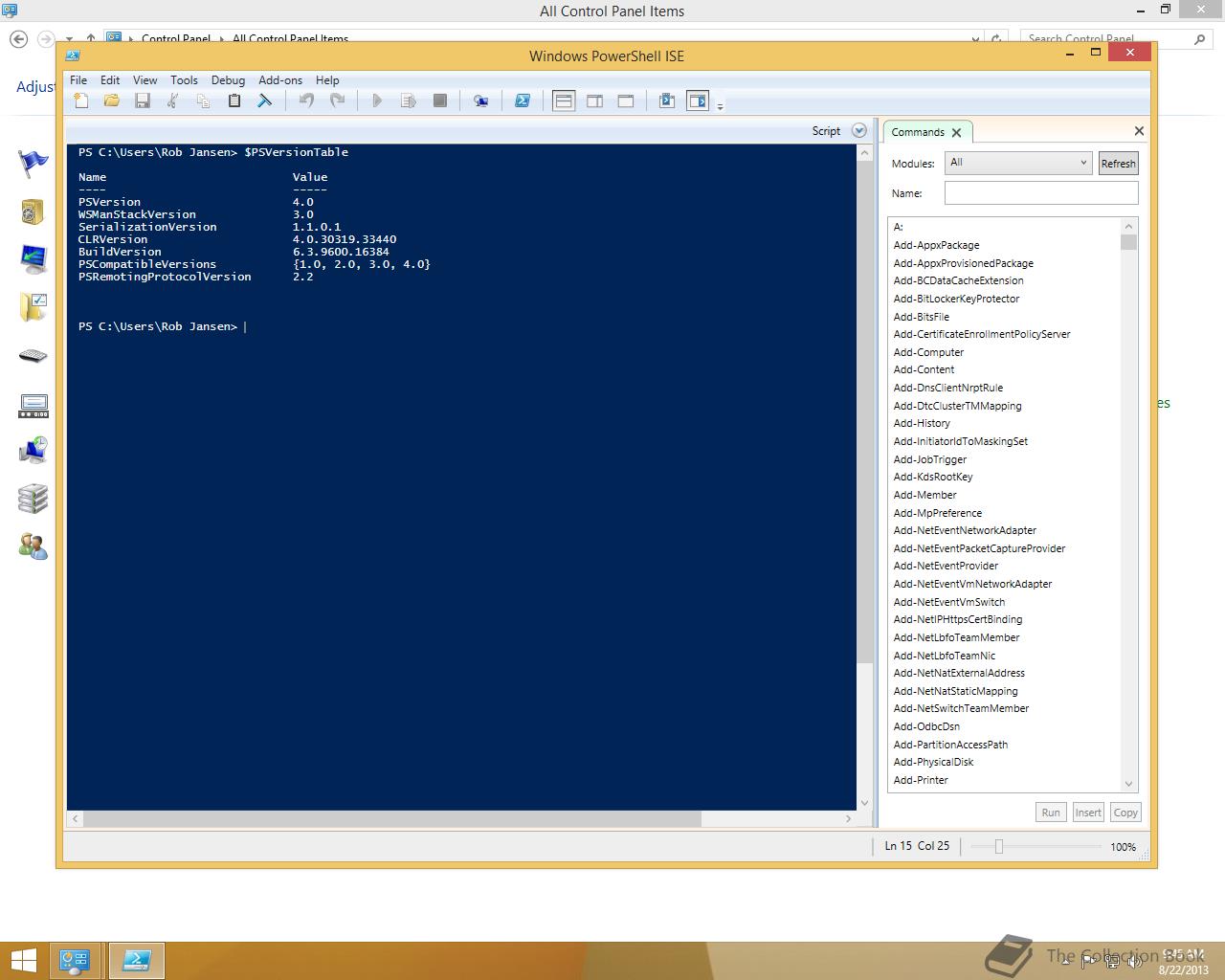Click the Refresh button

[x=1118, y=164]
